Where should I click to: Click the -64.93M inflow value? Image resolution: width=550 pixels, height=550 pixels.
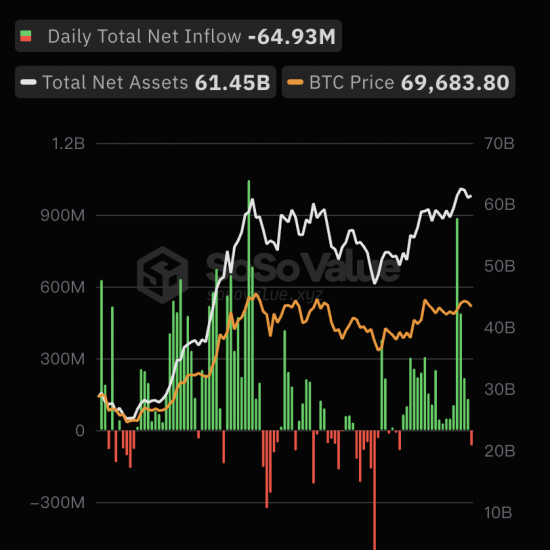point(292,36)
